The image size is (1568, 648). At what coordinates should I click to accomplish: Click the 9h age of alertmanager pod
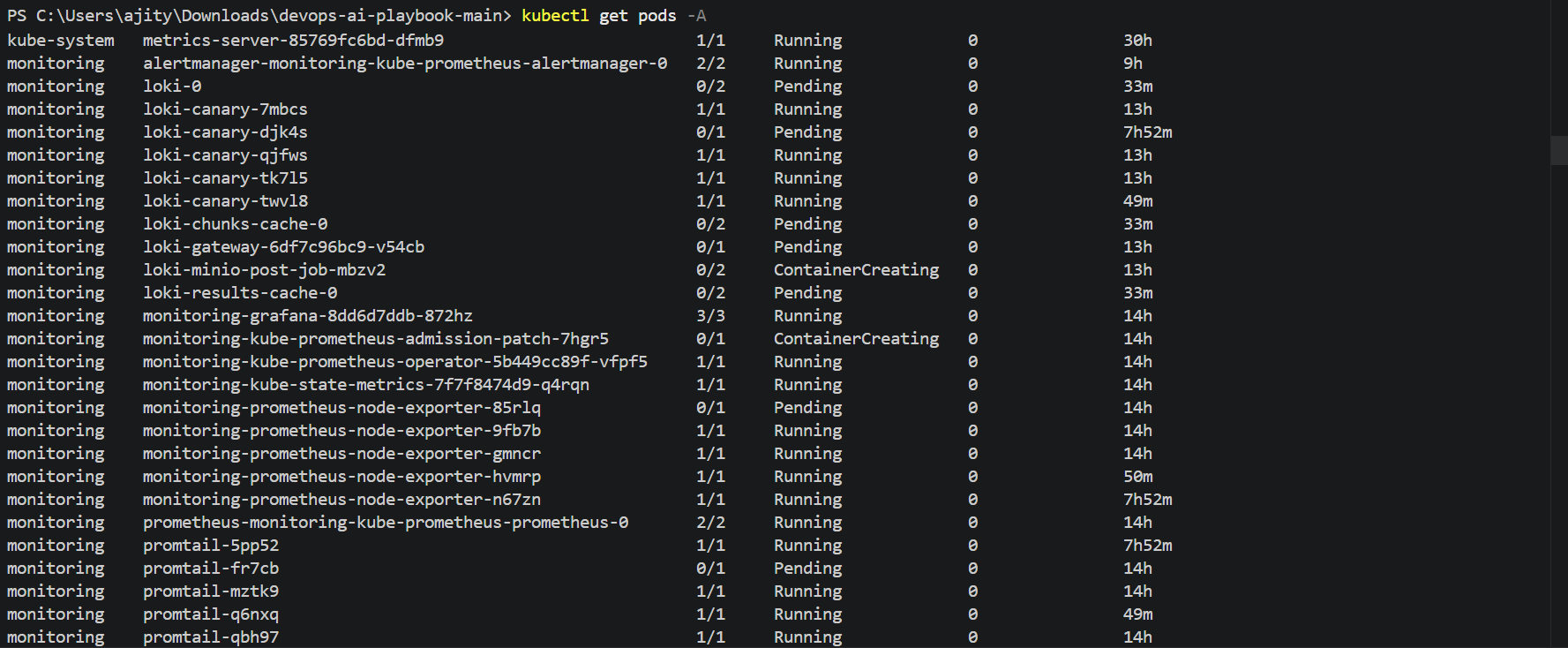click(x=1133, y=64)
